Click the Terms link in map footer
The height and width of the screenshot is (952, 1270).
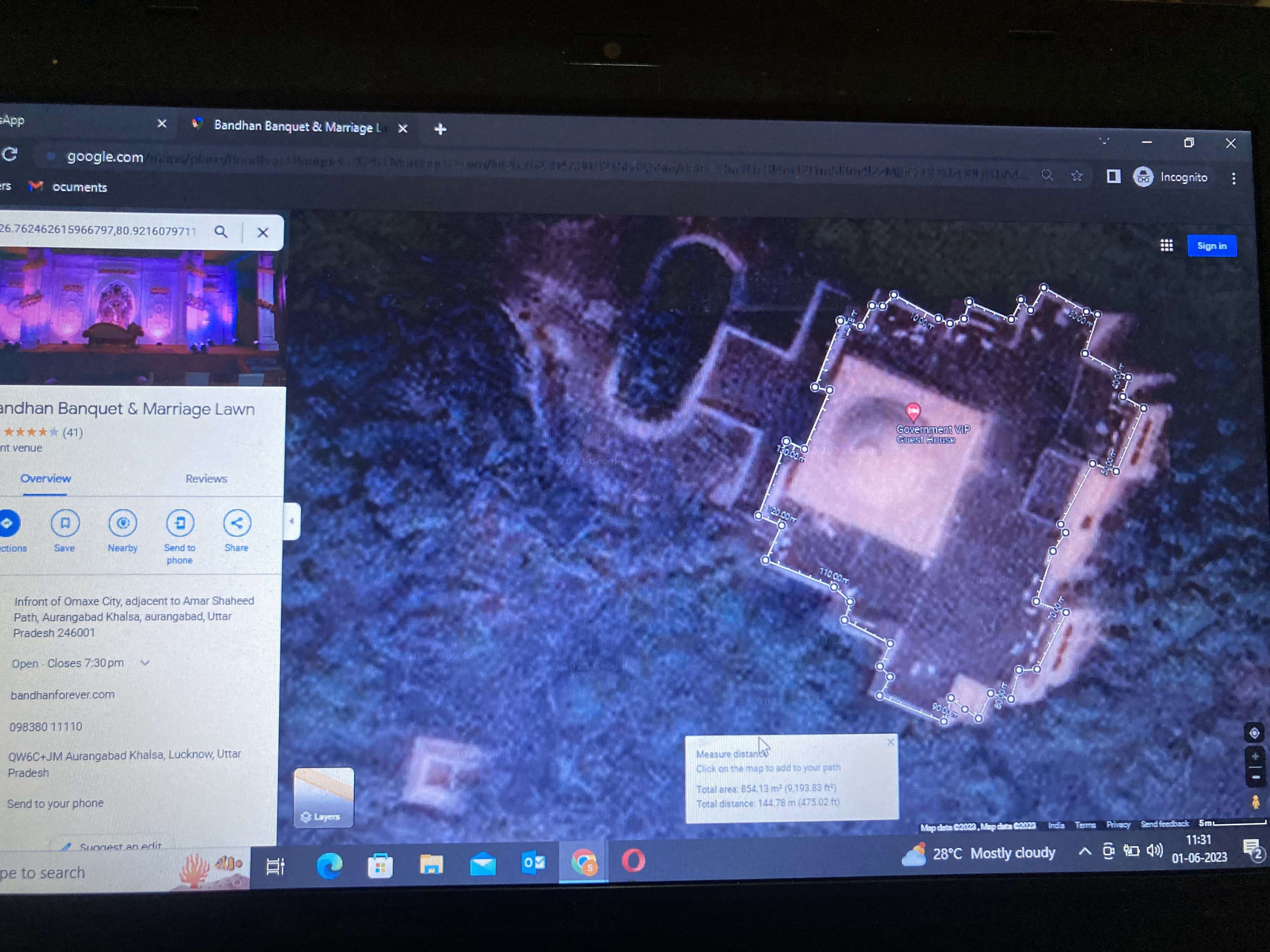pyautogui.click(x=1084, y=824)
